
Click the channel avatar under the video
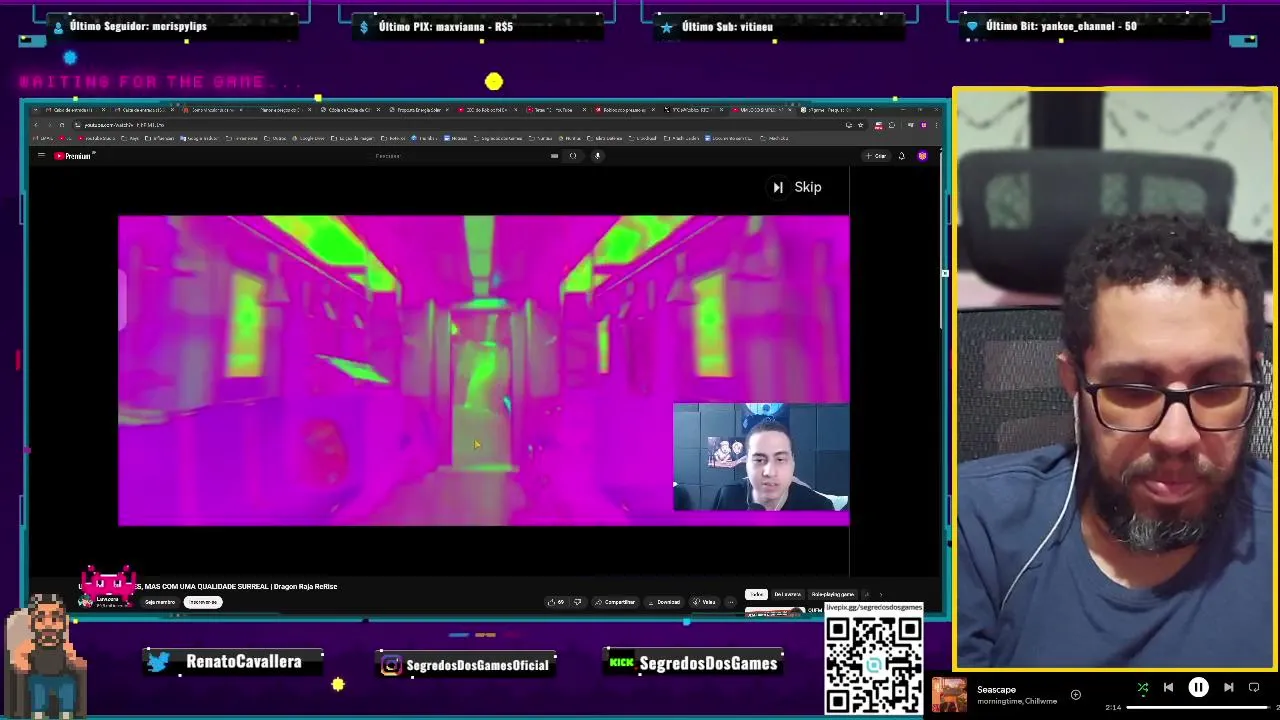tap(88, 600)
